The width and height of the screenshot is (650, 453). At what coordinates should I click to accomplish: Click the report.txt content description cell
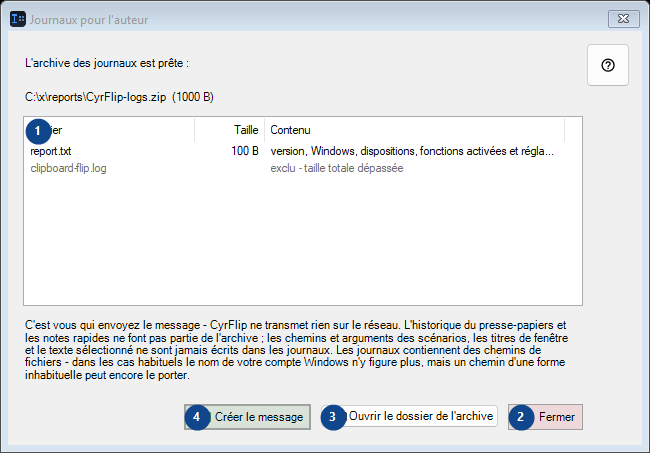click(x=412, y=151)
